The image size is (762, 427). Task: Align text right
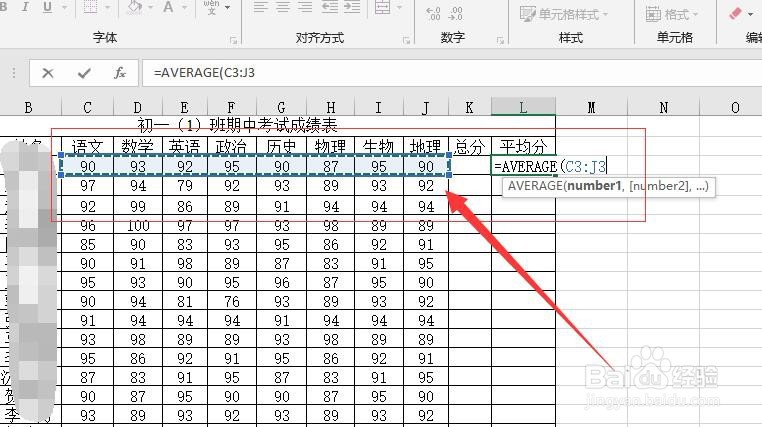tap(305, 7)
